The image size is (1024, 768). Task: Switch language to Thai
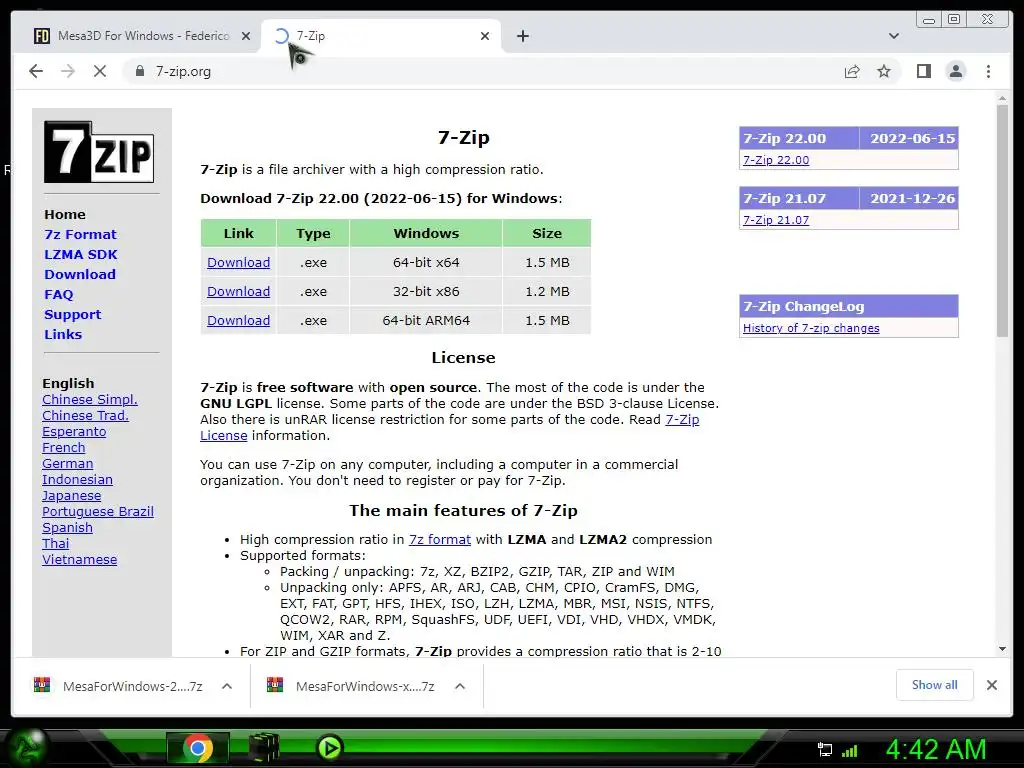[56, 543]
